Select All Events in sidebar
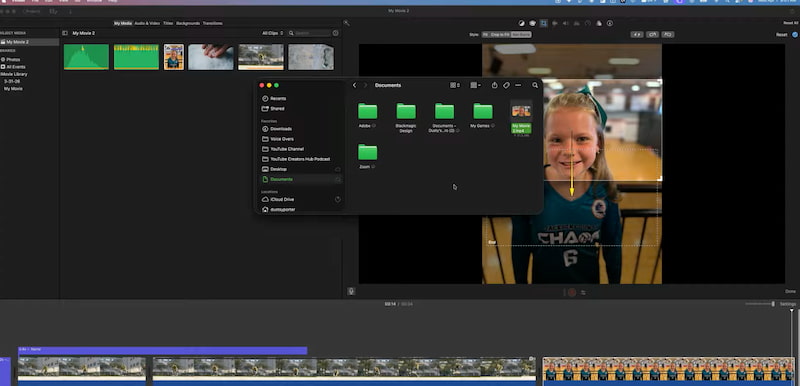The image size is (800, 386). [15, 67]
